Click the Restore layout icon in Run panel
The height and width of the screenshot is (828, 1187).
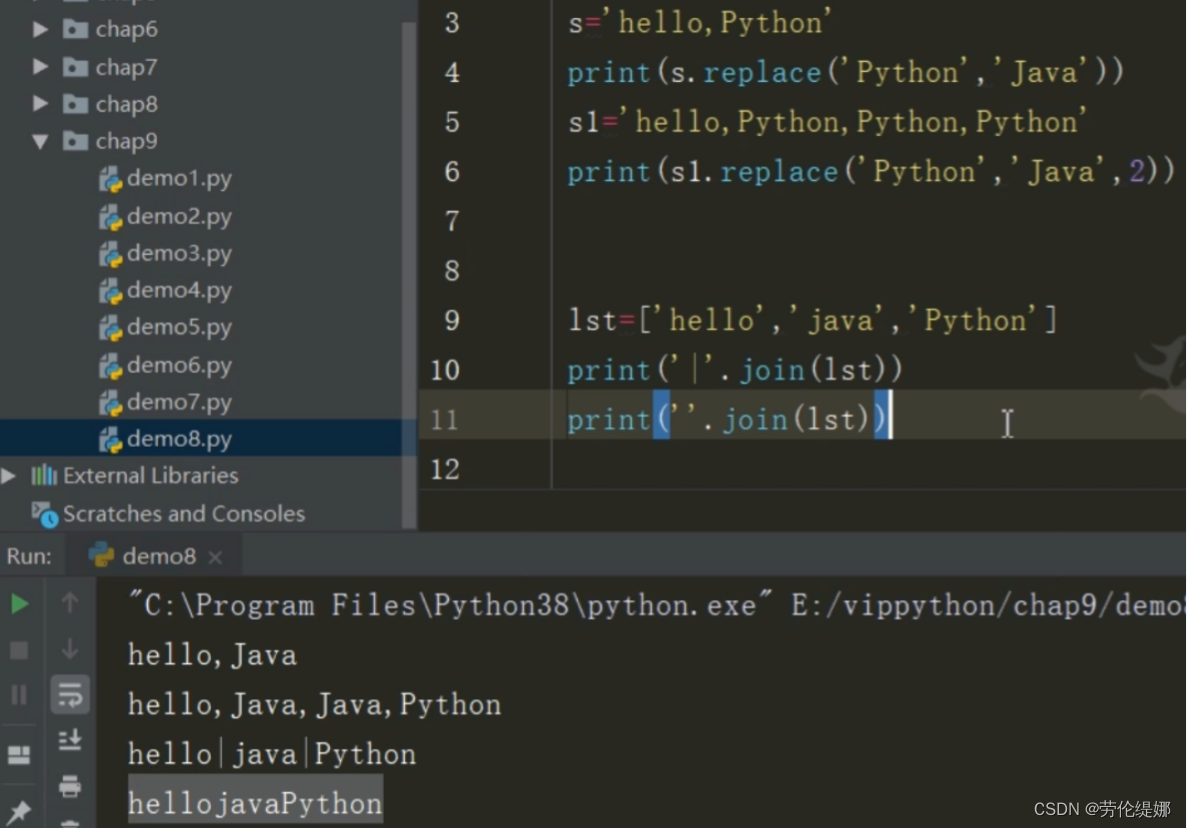(x=19, y=755)
